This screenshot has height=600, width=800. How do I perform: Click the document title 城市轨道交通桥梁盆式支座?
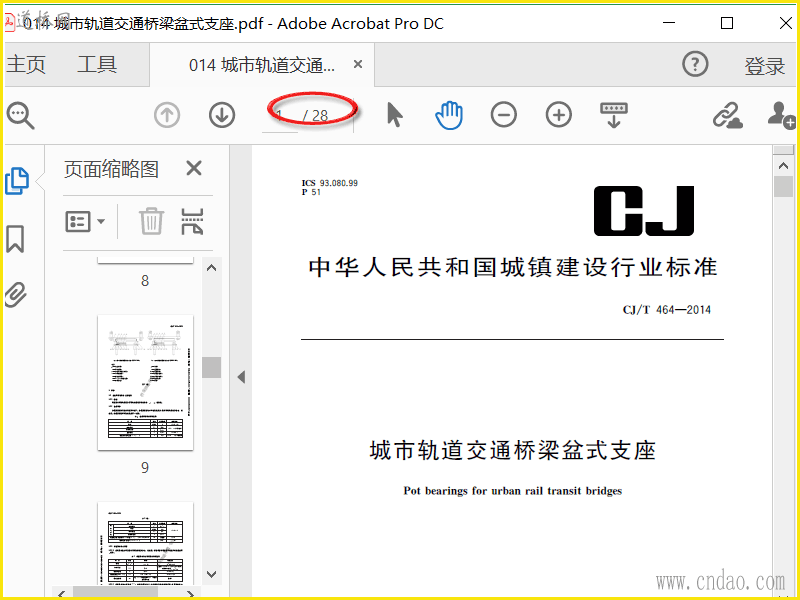click(513, 451)
